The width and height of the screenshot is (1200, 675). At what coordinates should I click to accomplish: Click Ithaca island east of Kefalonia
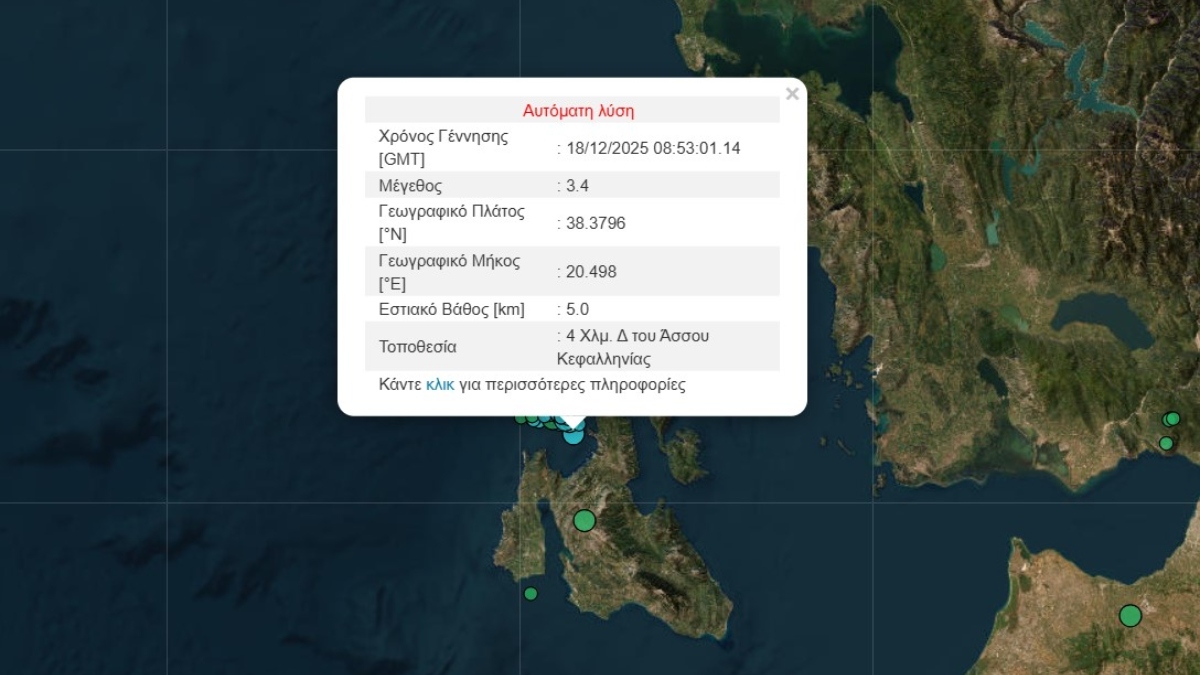(x=685, y=453)
